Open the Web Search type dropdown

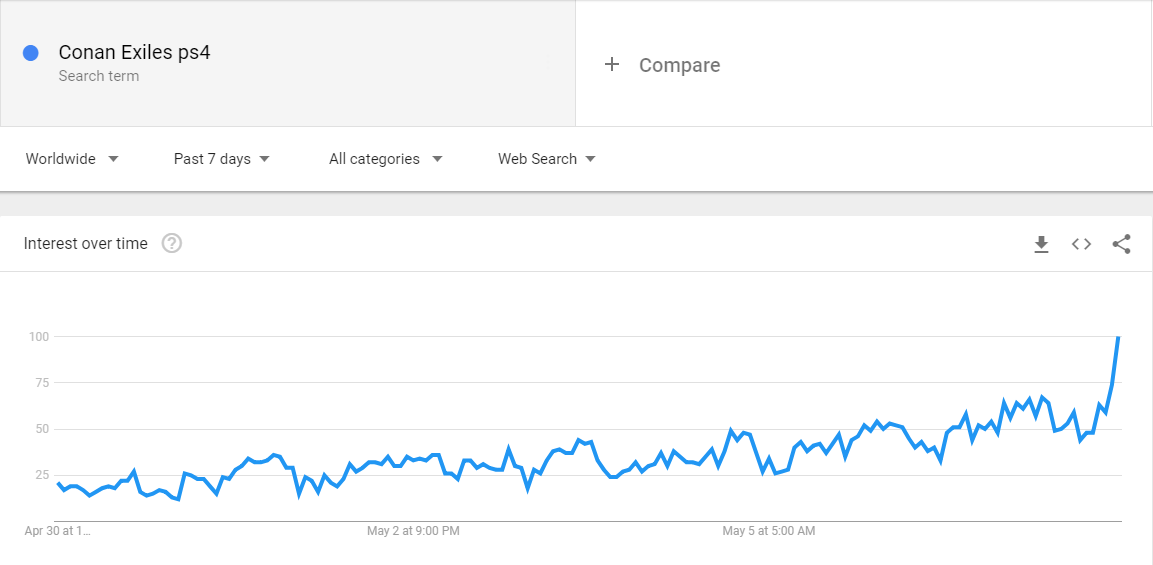(x=546, y=159)
